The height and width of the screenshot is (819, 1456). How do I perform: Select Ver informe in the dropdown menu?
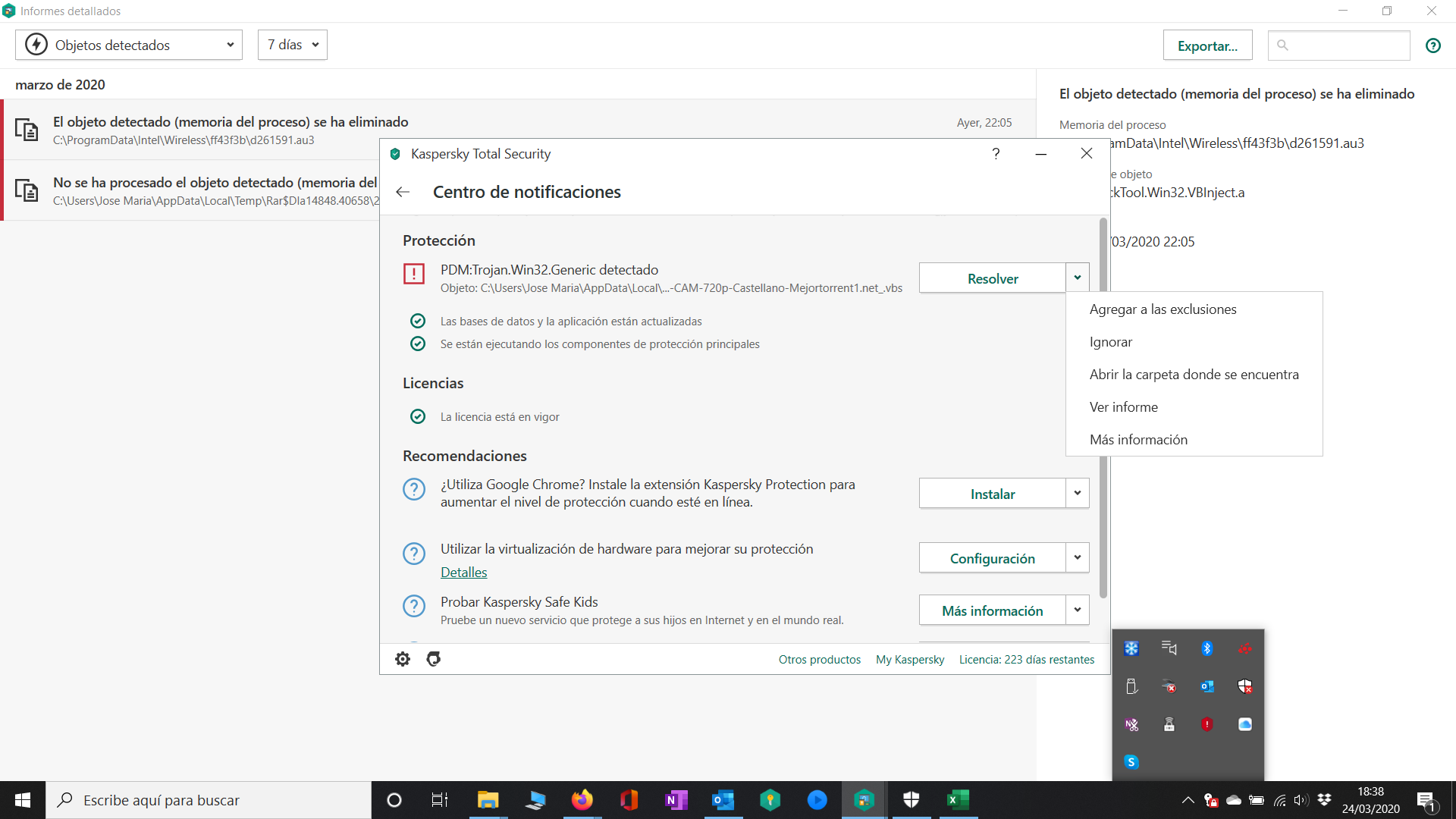tap(1123, 407)
